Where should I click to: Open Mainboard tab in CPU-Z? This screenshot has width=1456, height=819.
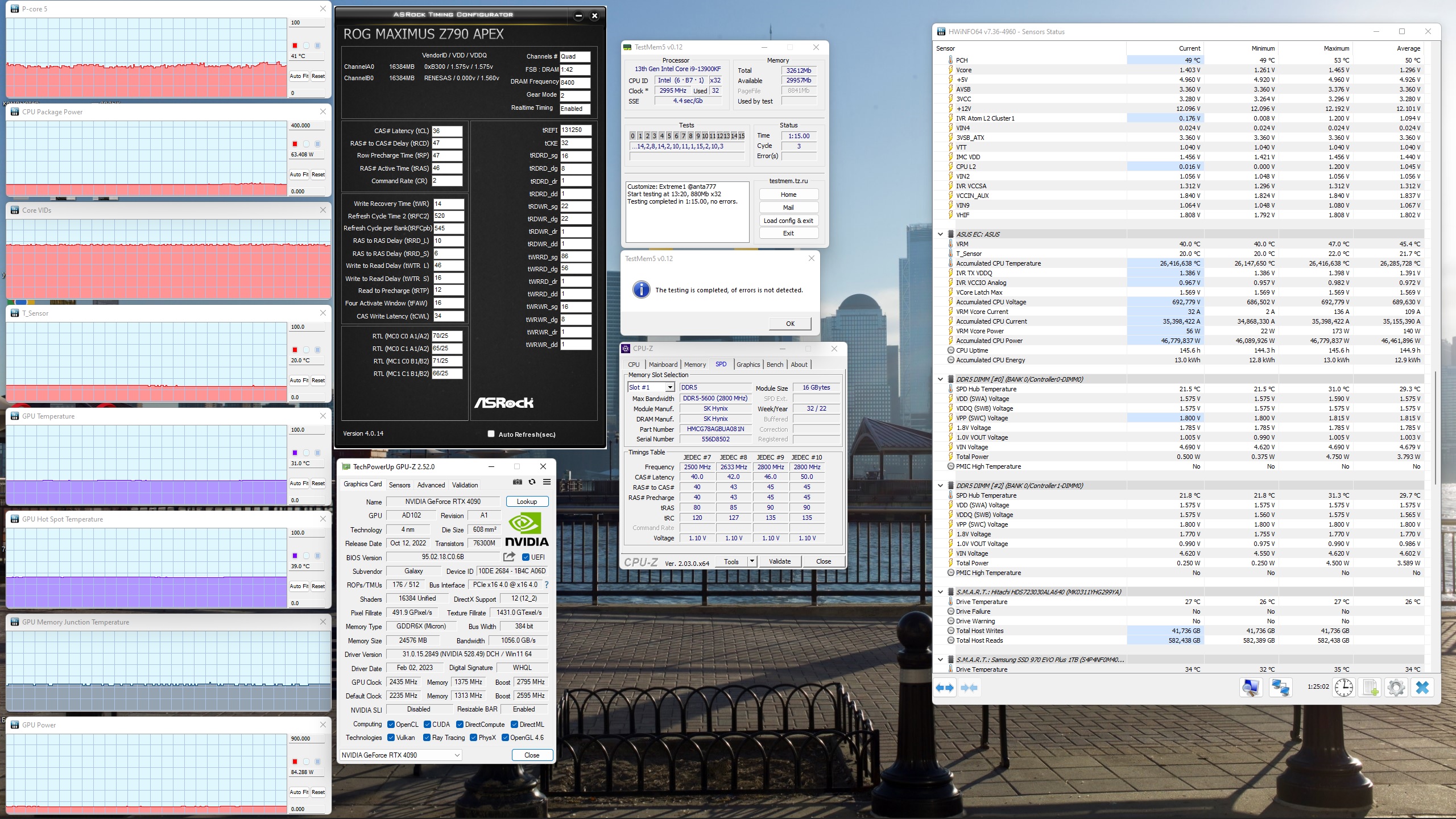point(663,365)
